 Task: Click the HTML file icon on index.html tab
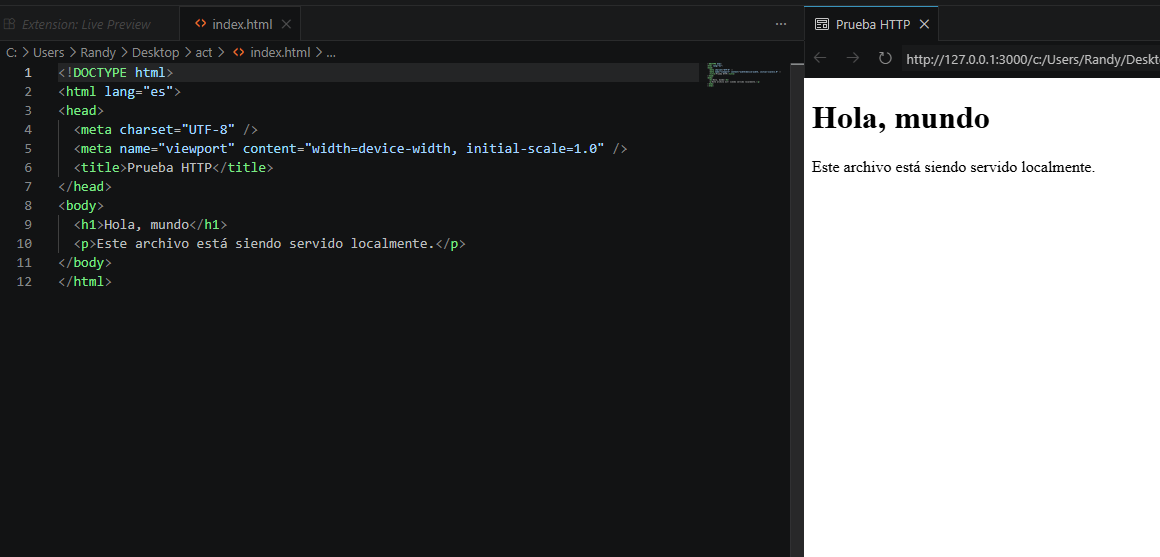200,24
